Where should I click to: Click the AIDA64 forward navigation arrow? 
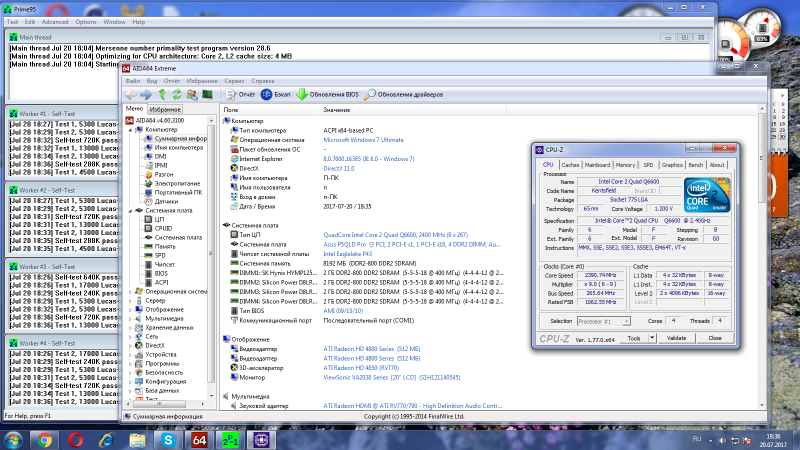tap(146, 94)
